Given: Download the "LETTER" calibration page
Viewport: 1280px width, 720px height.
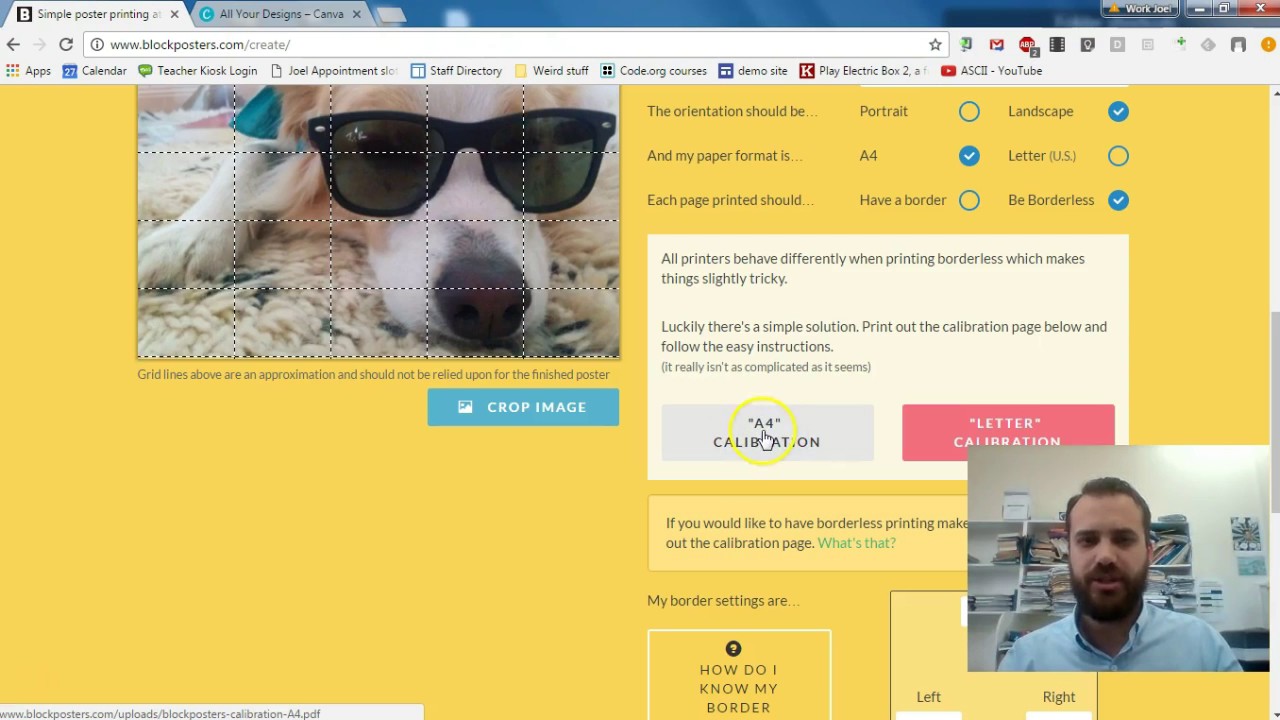Looking at the screenshot, I should click(1008, 433).
